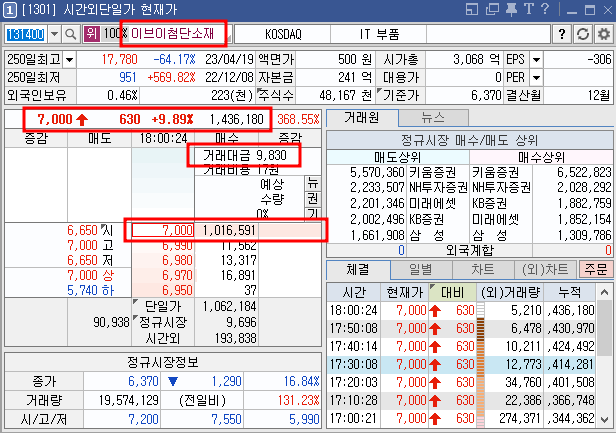Click the small 권 side button

point(313,199)
